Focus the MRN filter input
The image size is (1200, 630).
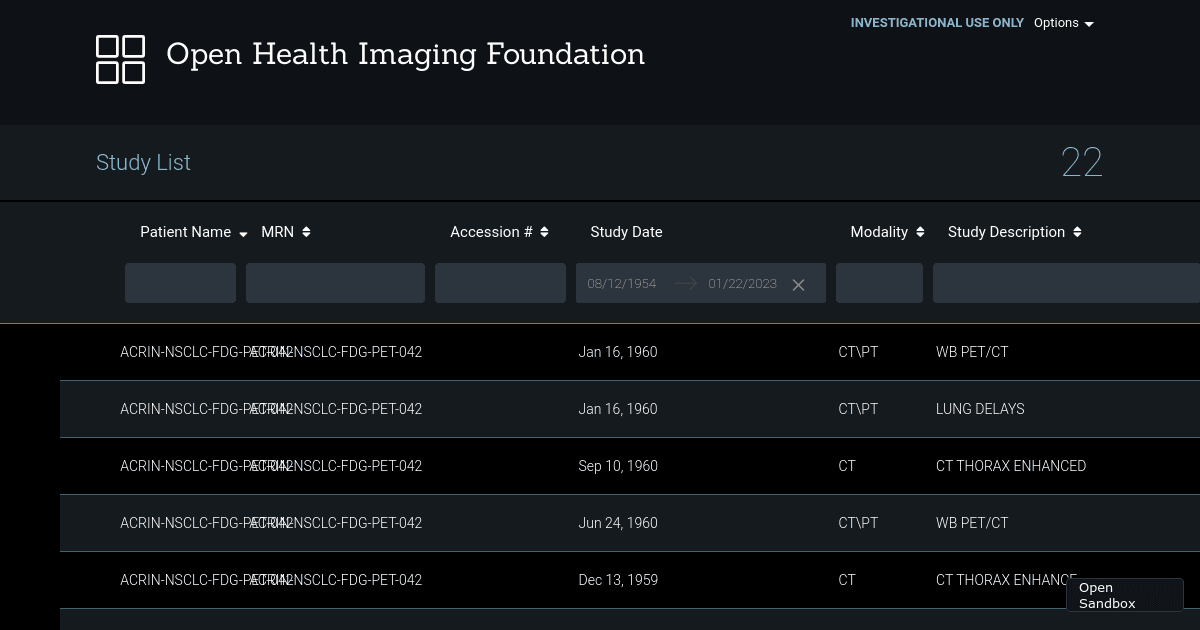click(x=335, y=283)
